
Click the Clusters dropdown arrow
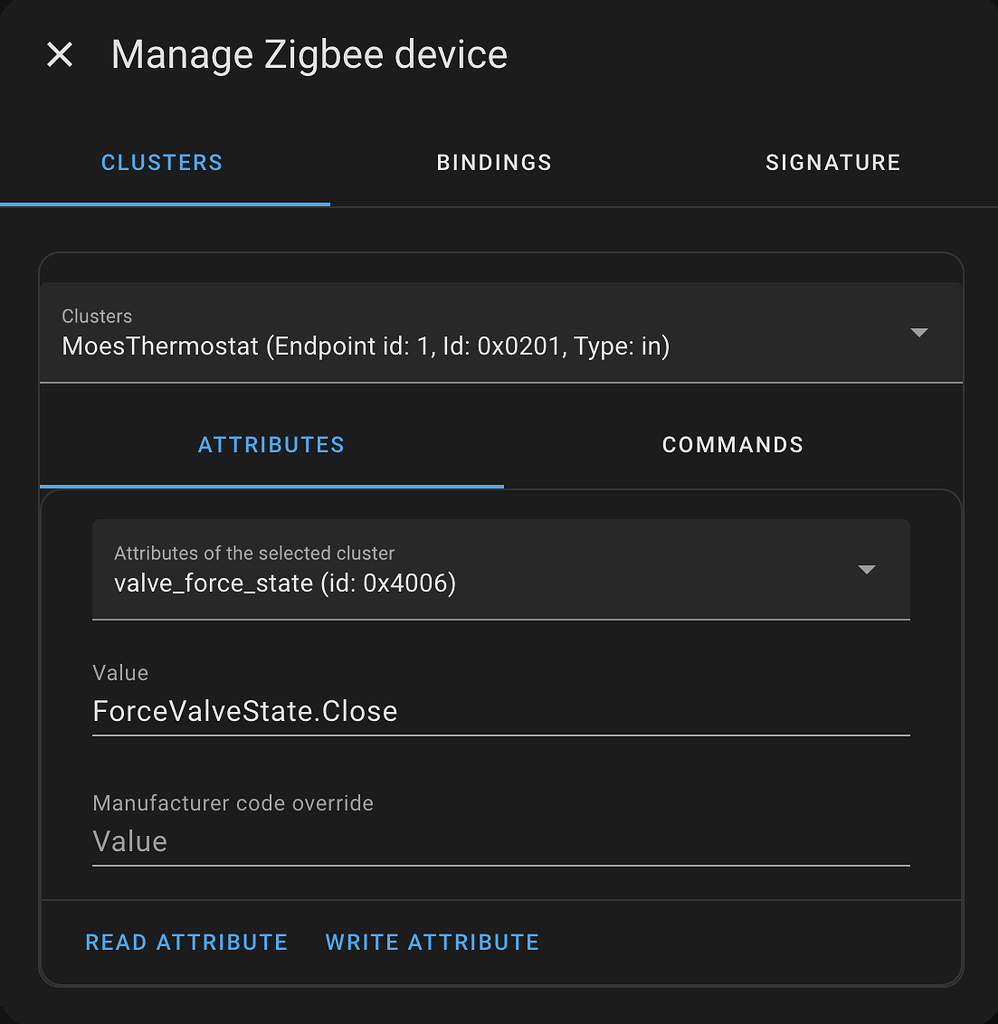919,333
